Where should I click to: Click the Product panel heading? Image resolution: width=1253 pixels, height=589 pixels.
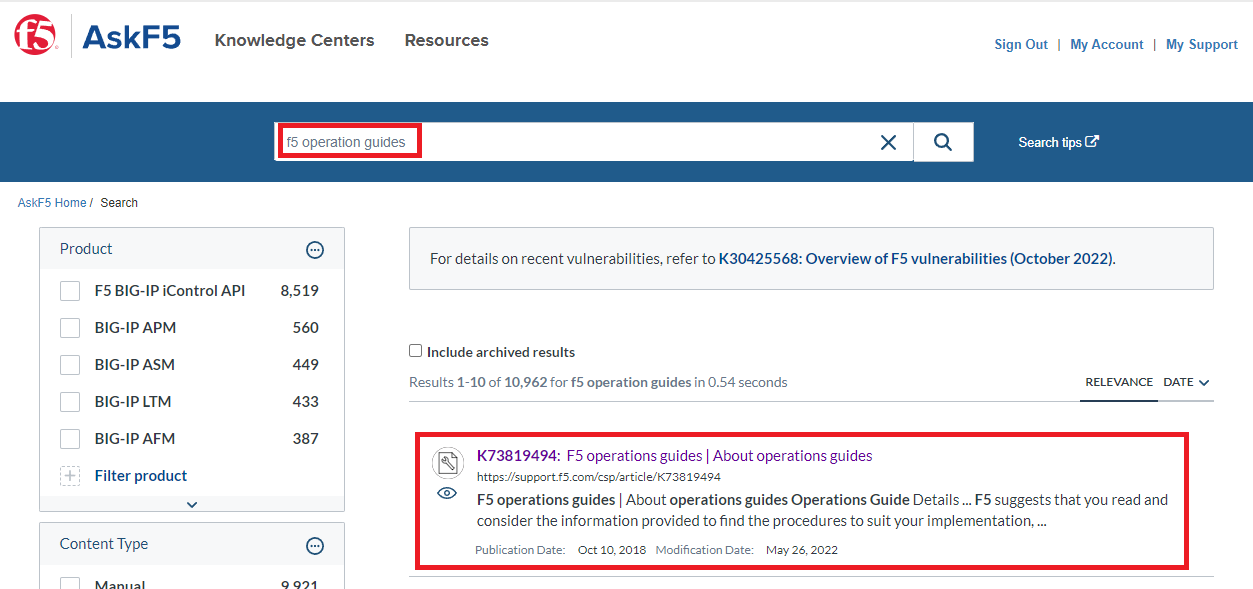[x=86, y=249]
